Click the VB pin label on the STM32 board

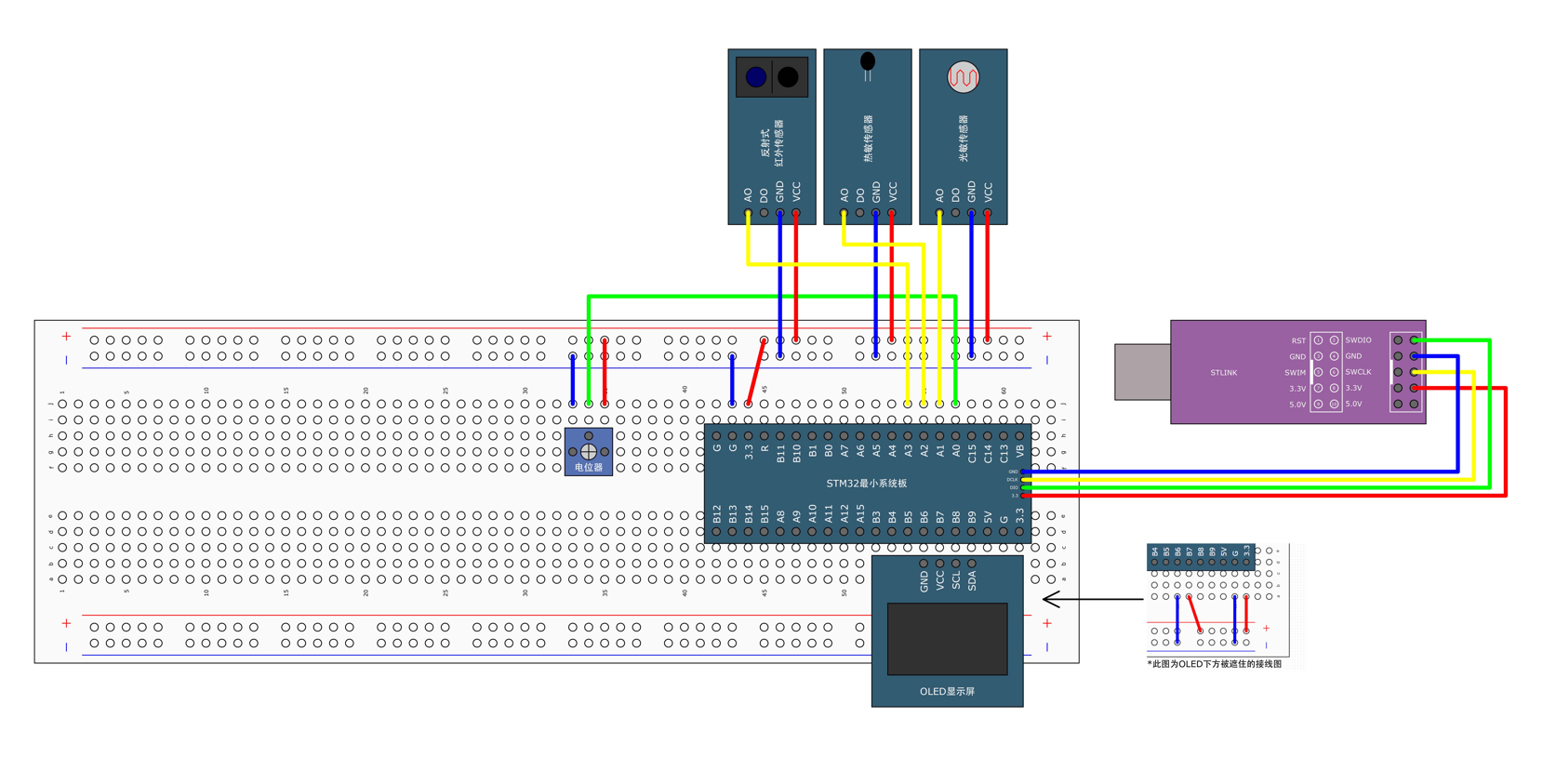point(1019,451)
